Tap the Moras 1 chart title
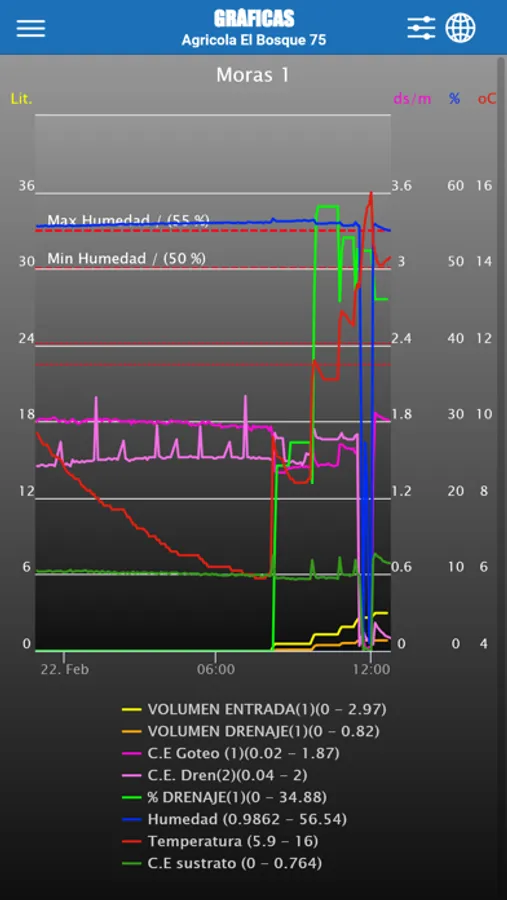Screen dimensions: 507x900 point(253,75)
